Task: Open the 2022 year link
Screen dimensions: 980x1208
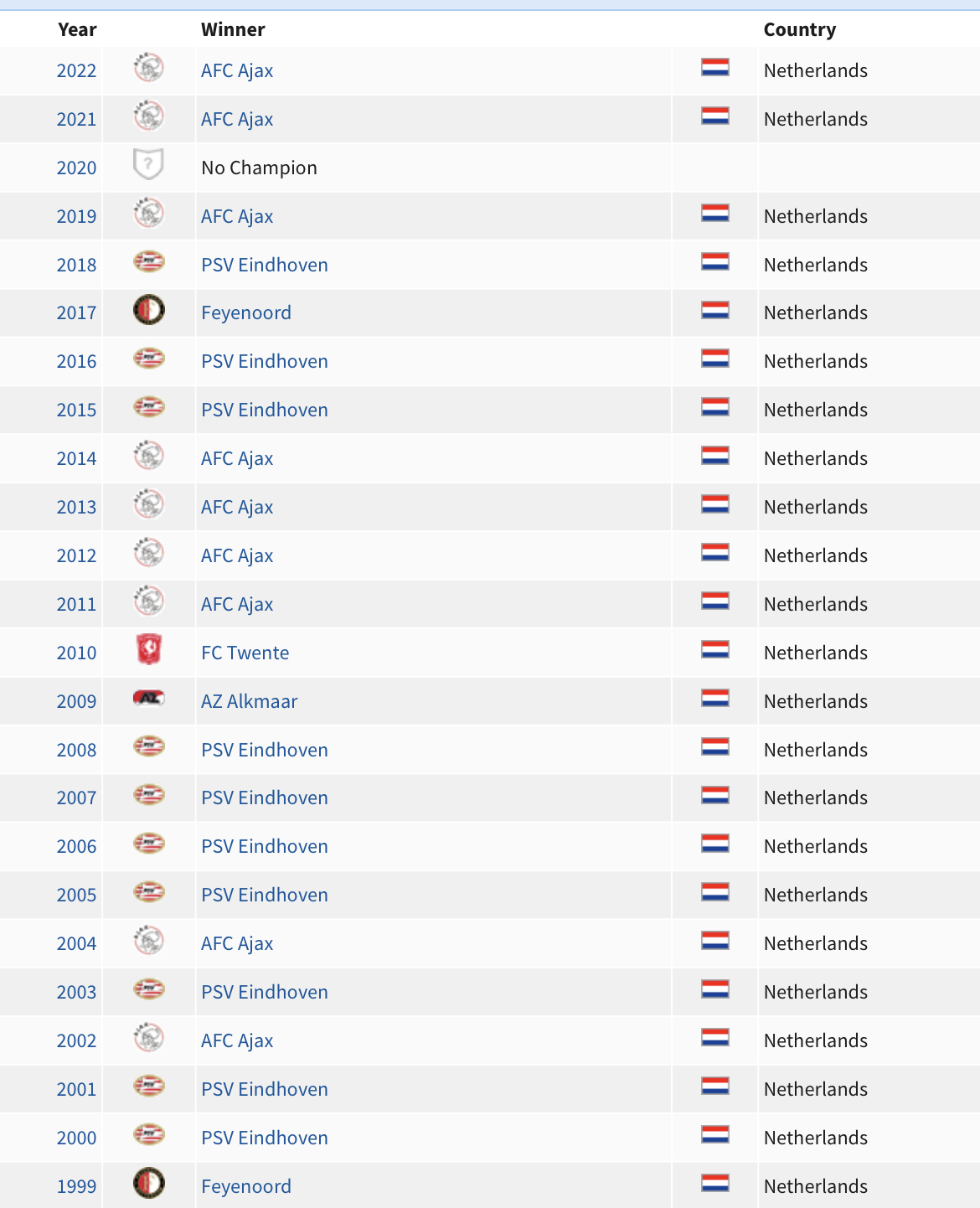Action: (x=76, y=70)
